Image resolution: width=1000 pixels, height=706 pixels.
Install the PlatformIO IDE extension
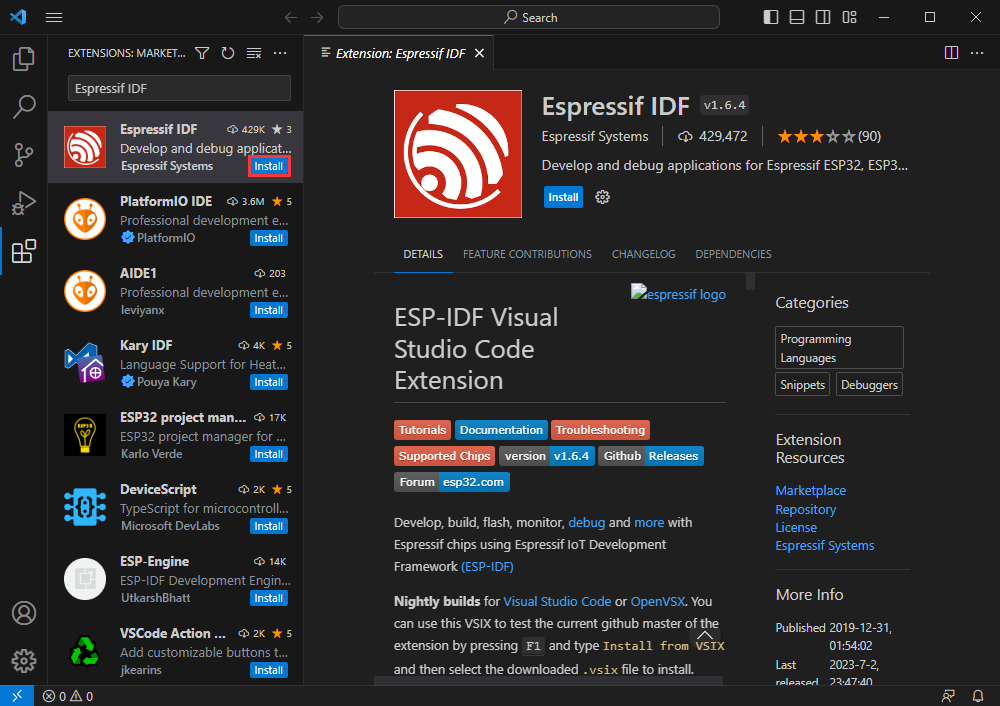[268, 238]
